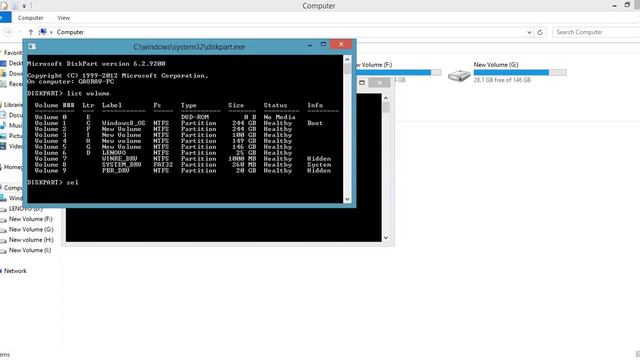Click the Pictures library icon in sidebar
640x360 pixels.
click(x=3, y=136)
